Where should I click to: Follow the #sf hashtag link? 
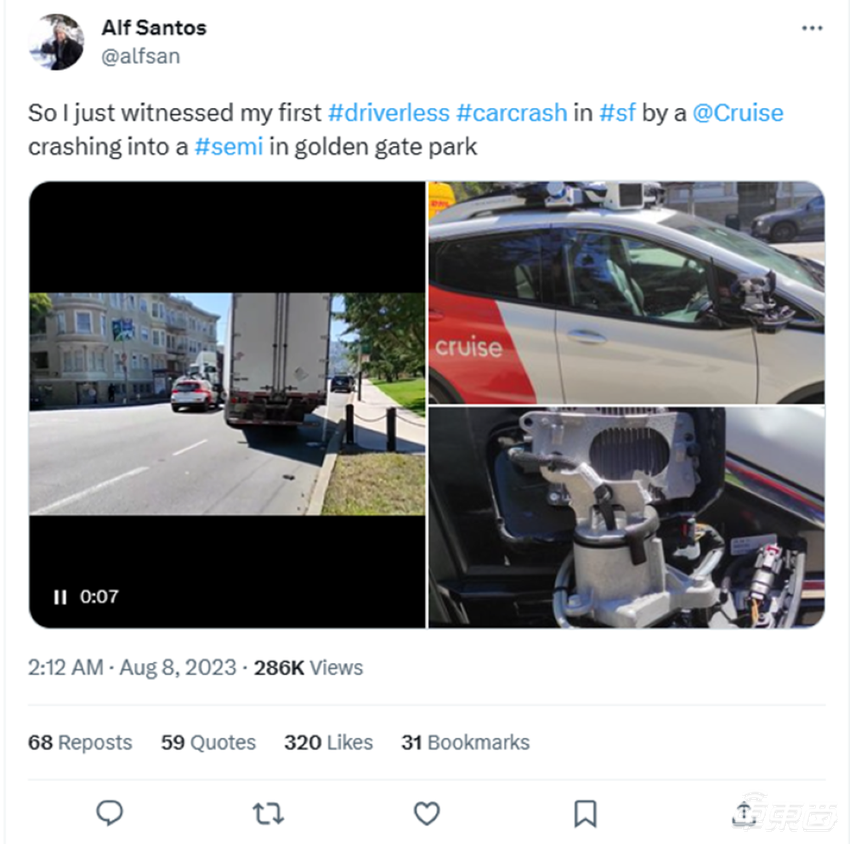(617, 113)
